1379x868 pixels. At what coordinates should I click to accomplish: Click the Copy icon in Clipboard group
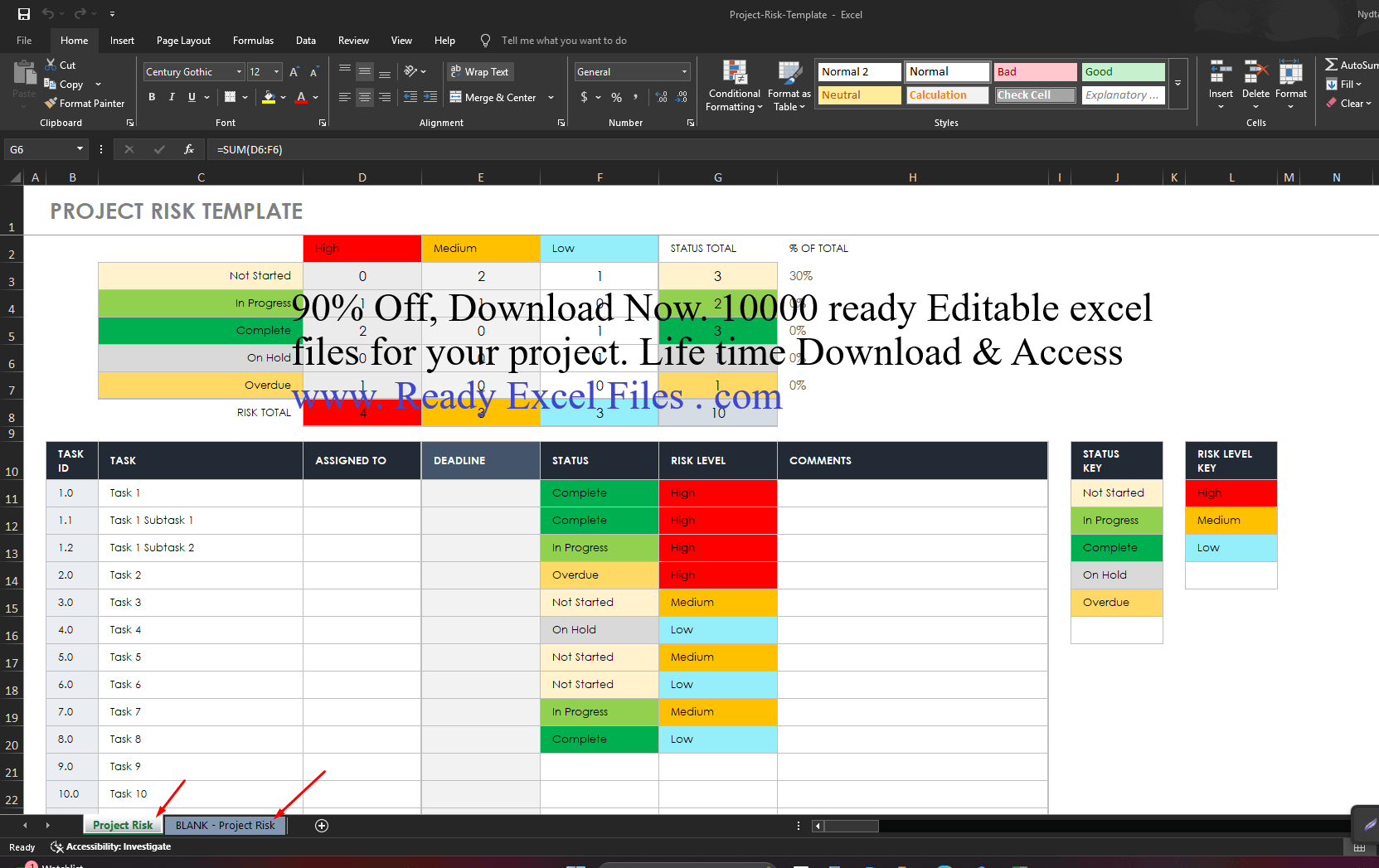coord(51,84)
